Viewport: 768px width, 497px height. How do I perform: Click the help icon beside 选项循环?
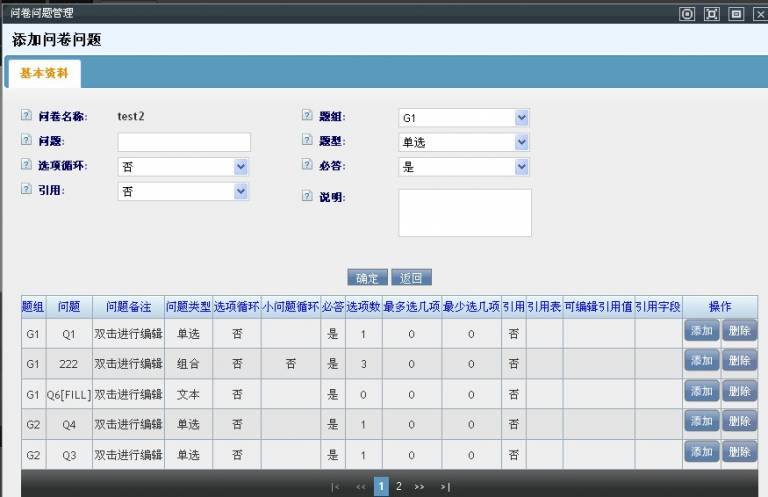[x=27, y=166]
